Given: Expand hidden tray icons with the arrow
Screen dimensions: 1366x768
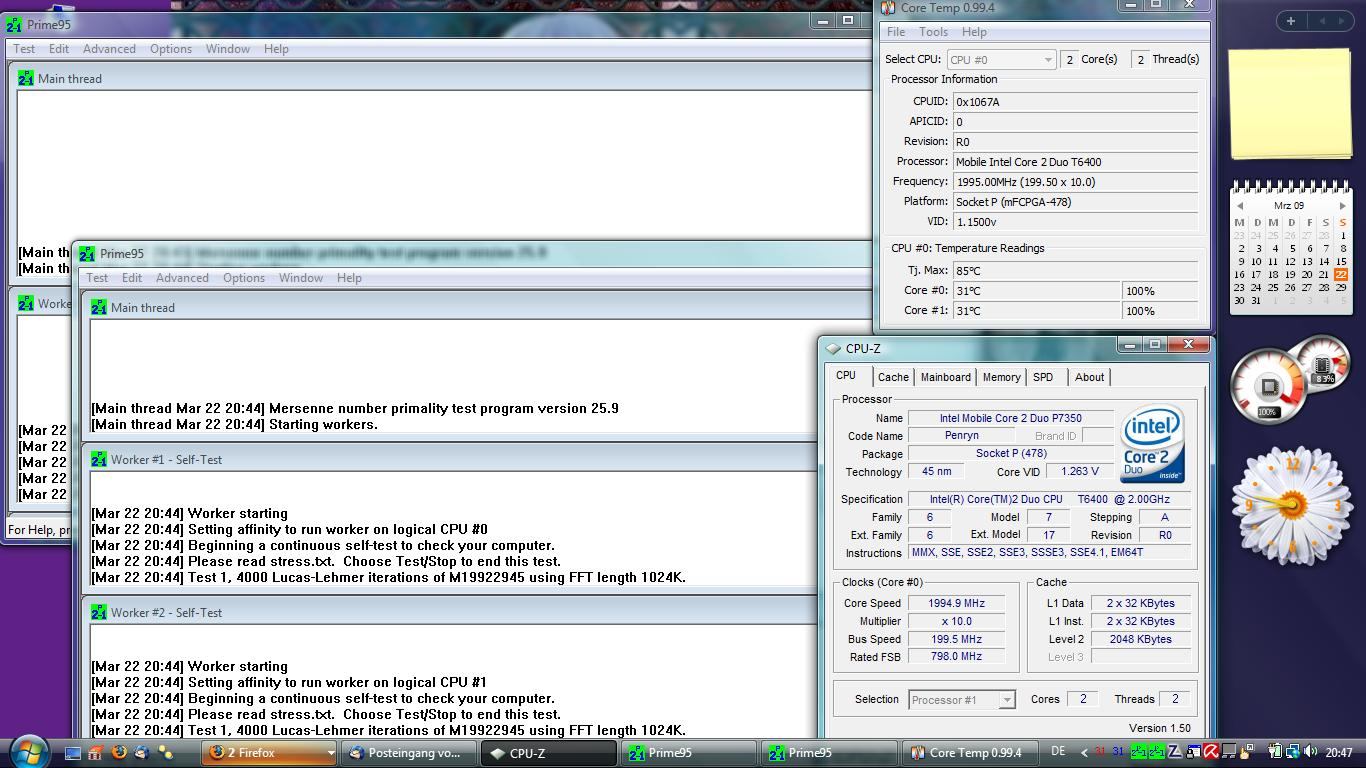Looking at the screenshot, I should (1084, 753).
